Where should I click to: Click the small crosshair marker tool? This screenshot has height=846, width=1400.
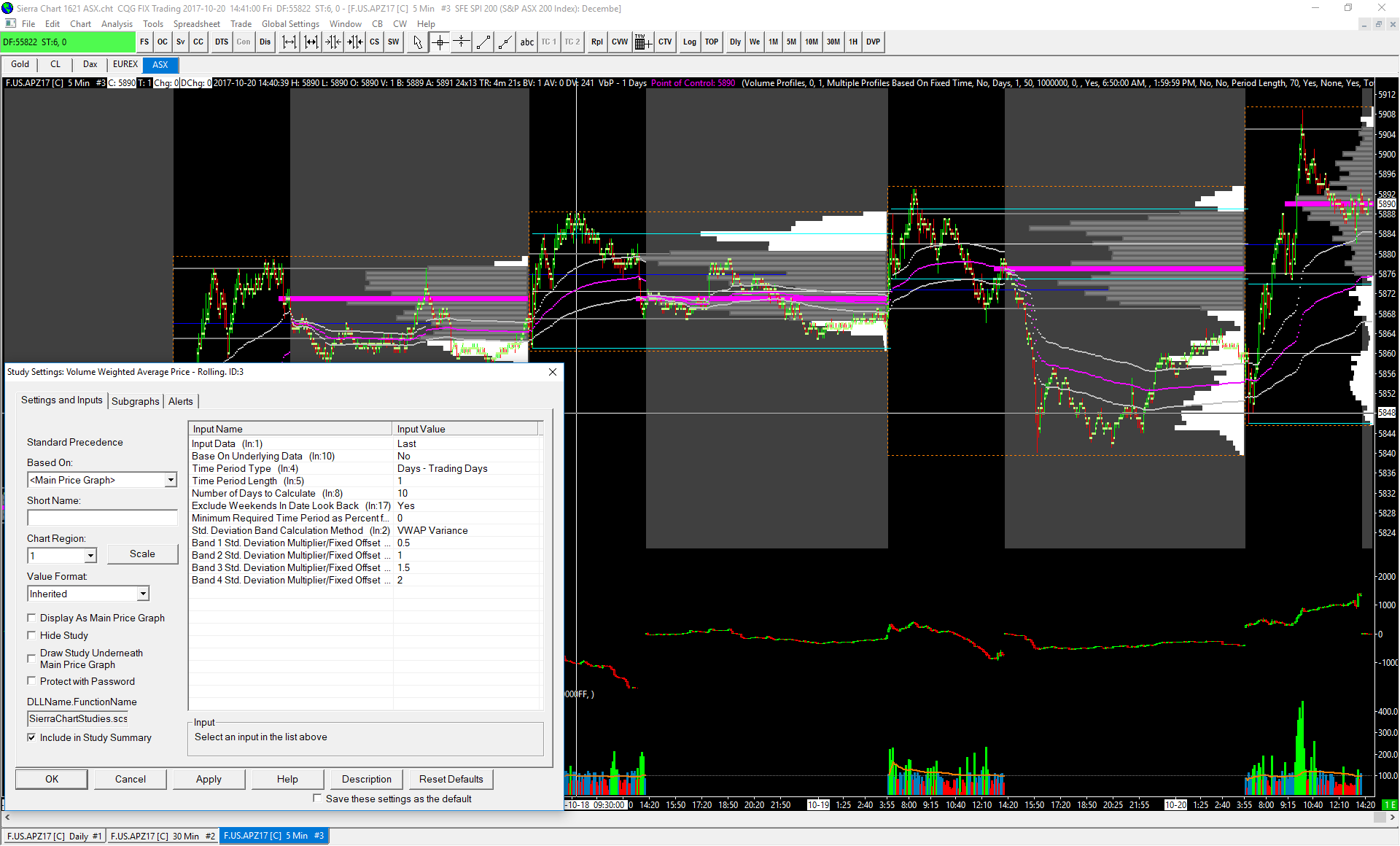[x=462, y=42]
